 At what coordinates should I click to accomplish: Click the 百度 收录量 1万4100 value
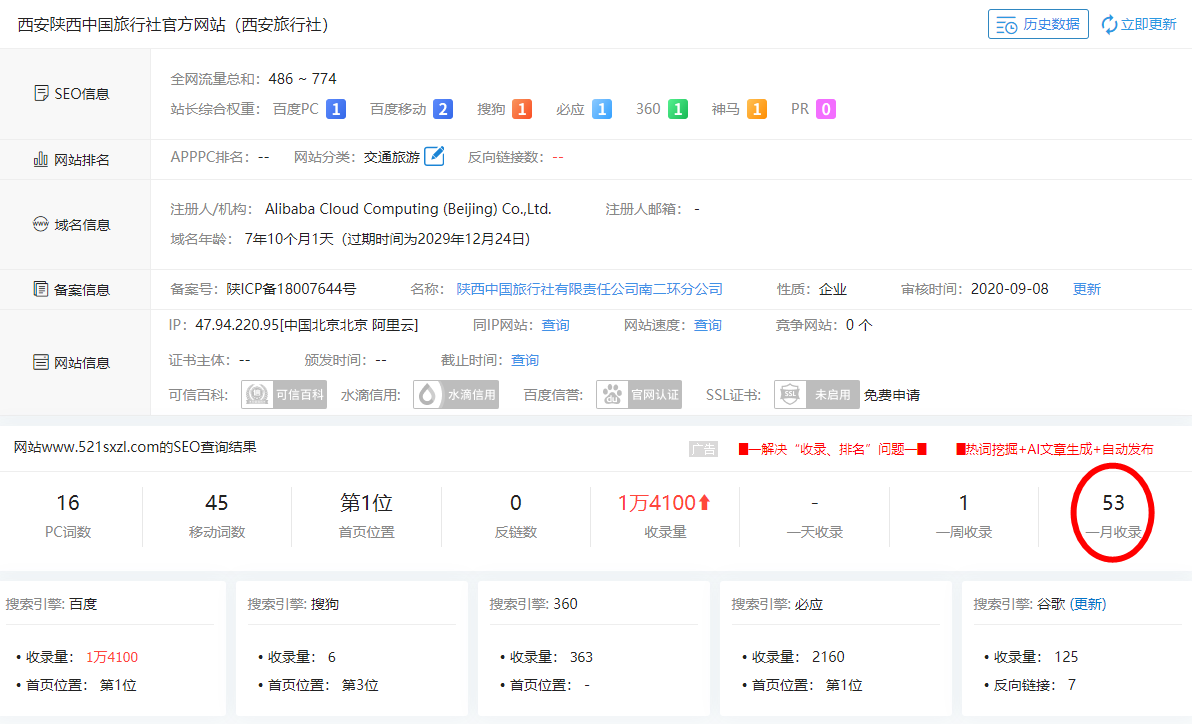tap(112, 657)
